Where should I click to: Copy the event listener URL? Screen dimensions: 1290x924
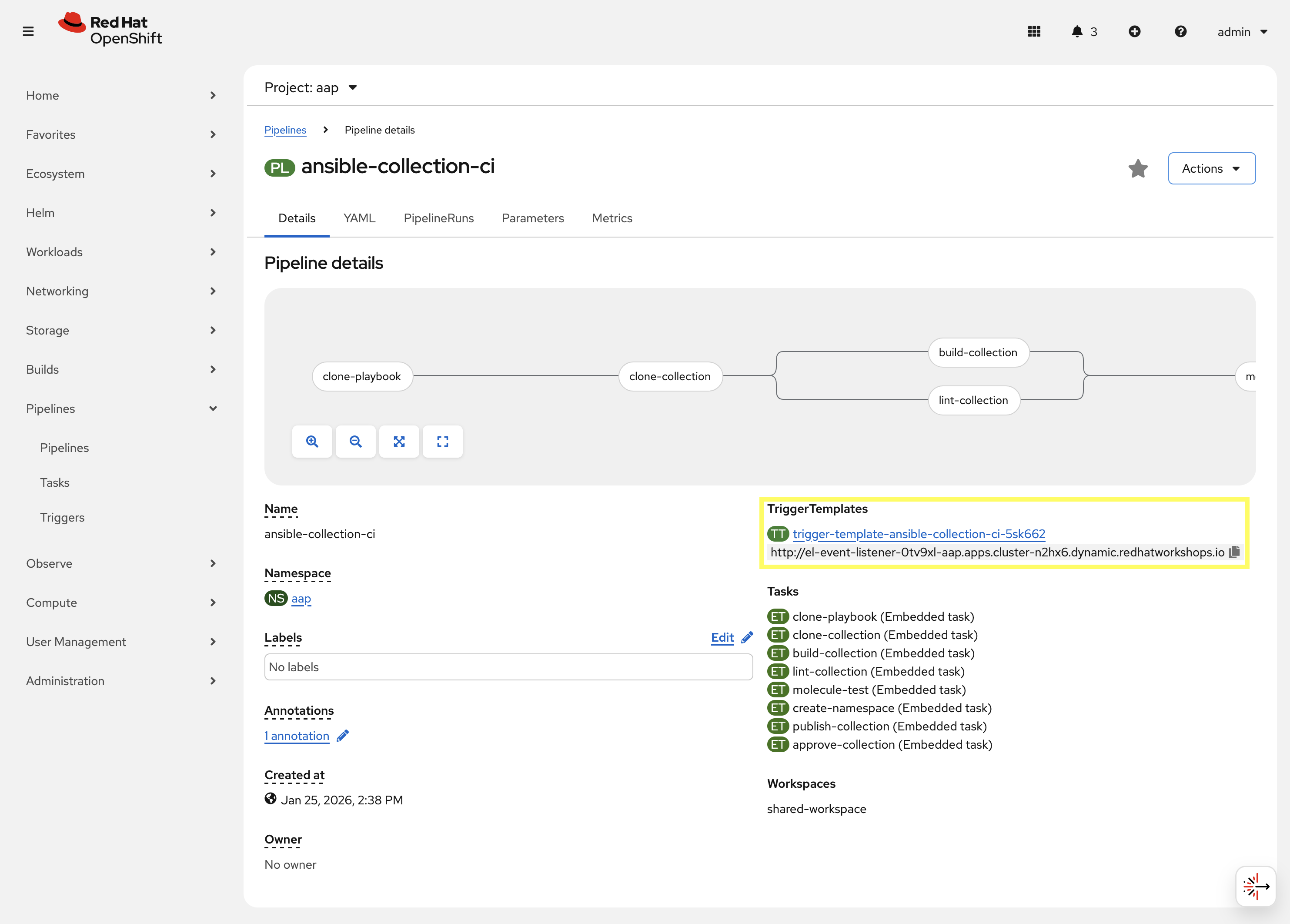click(1234, 552)
